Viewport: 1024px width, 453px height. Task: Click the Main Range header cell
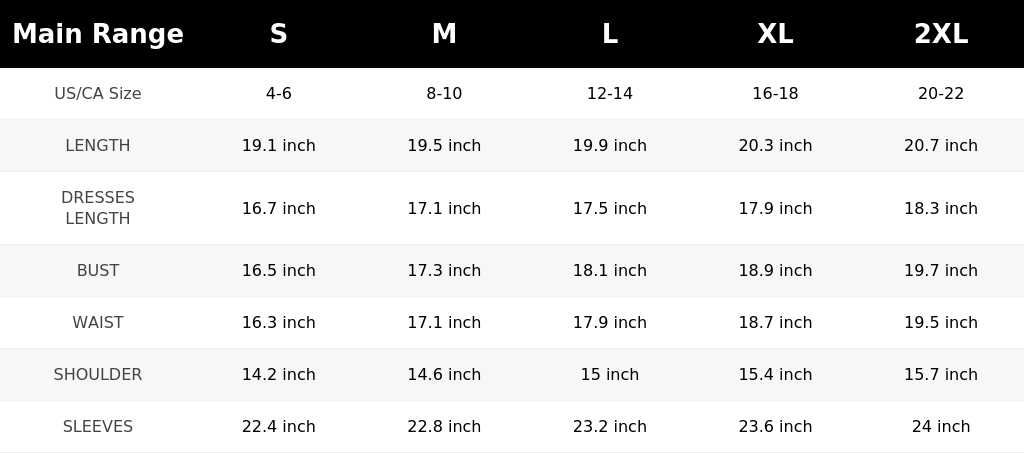[98, 34]
